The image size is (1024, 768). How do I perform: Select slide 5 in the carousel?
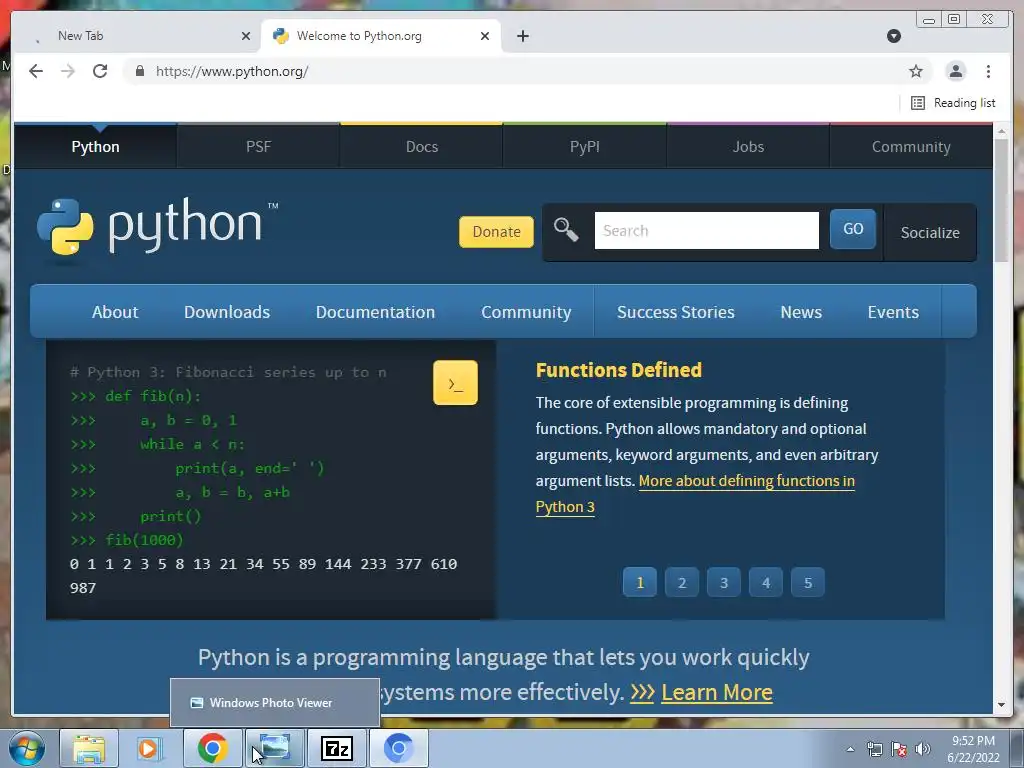(x=808, y=582)
